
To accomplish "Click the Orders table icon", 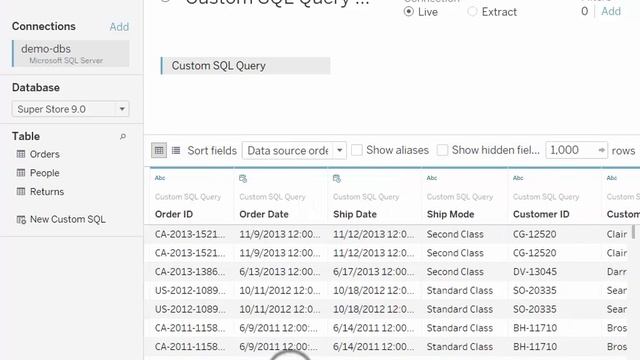I will 21,154.
